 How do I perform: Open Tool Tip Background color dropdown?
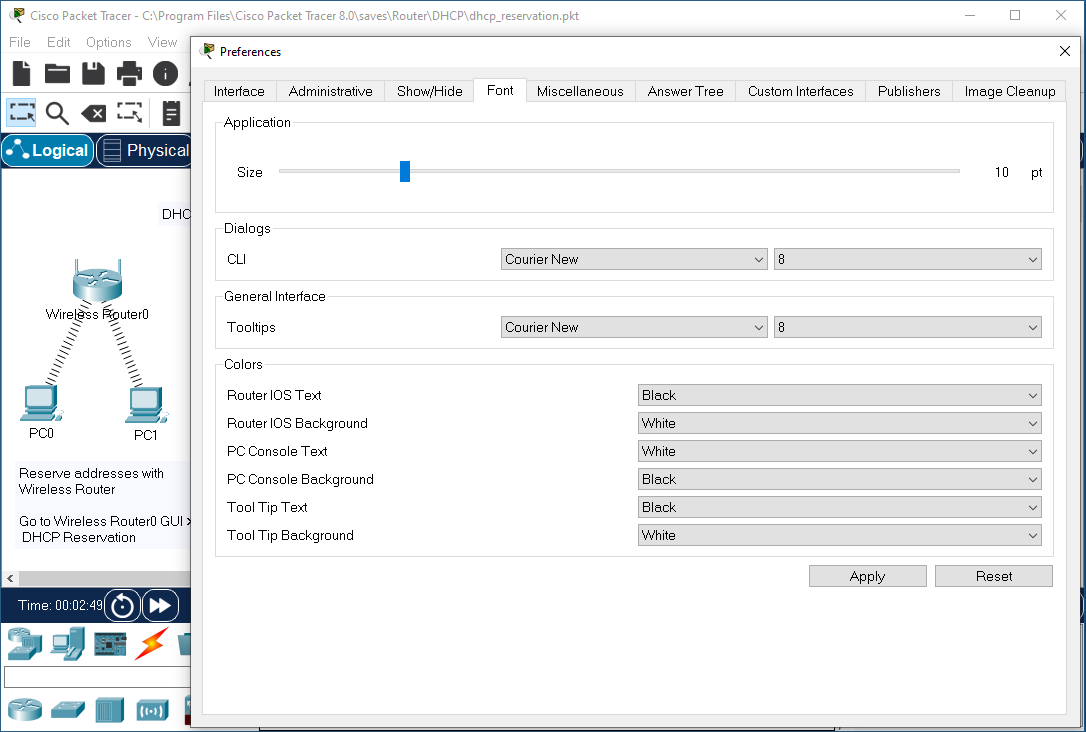click(x=839, y=535)
